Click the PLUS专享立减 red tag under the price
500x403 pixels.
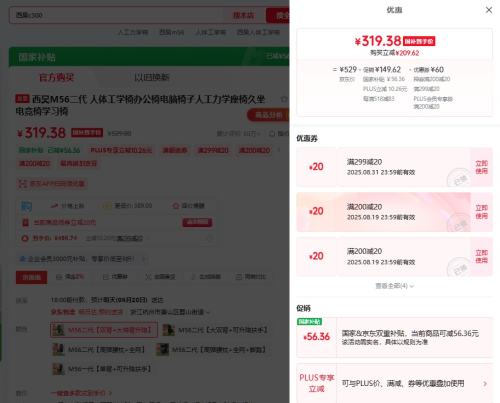pos(121,150)
